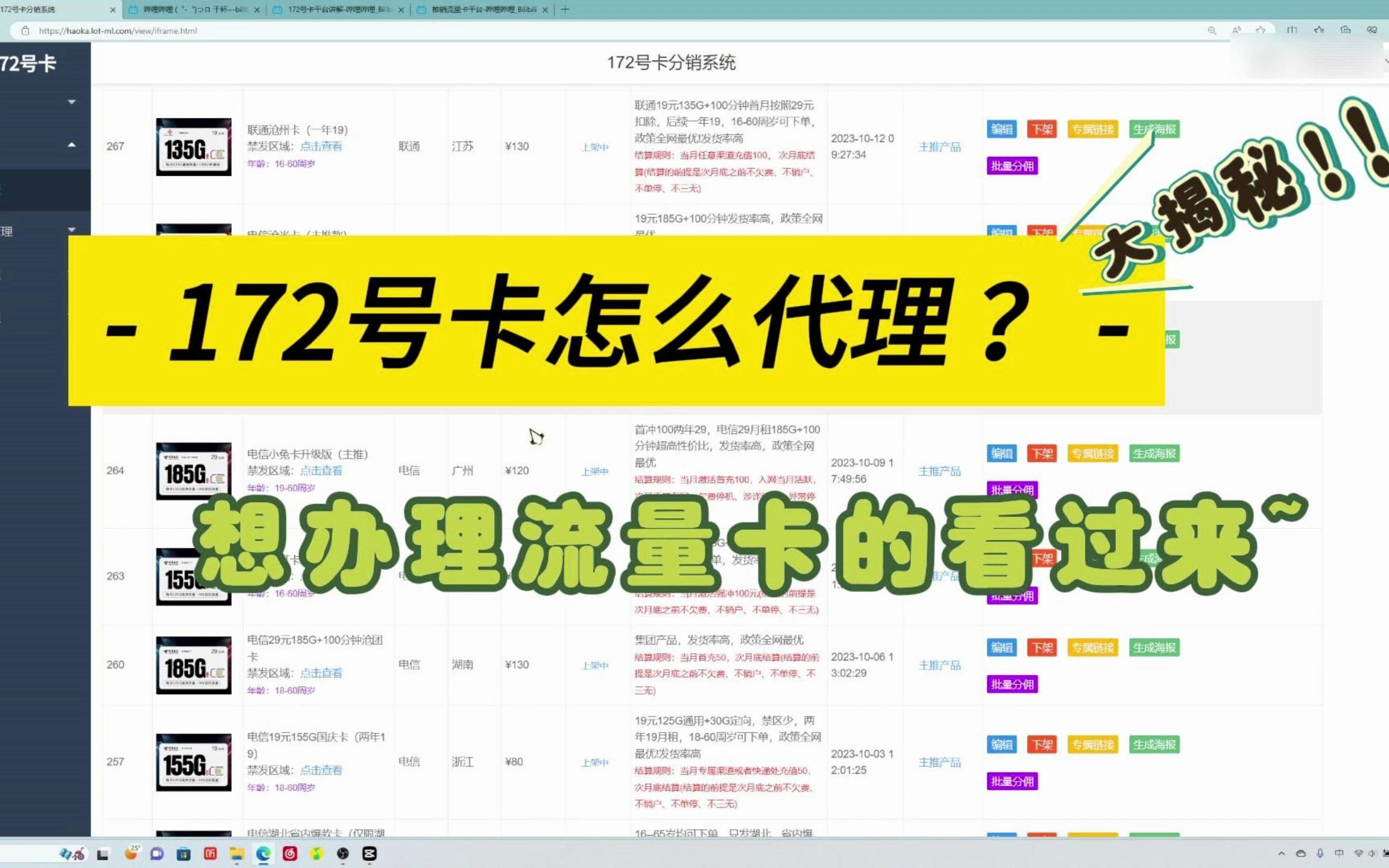Viewport: 1389px width, 868px height.
Task: Close the 172号卡分销系统 tab
Action: pos(112,10)
